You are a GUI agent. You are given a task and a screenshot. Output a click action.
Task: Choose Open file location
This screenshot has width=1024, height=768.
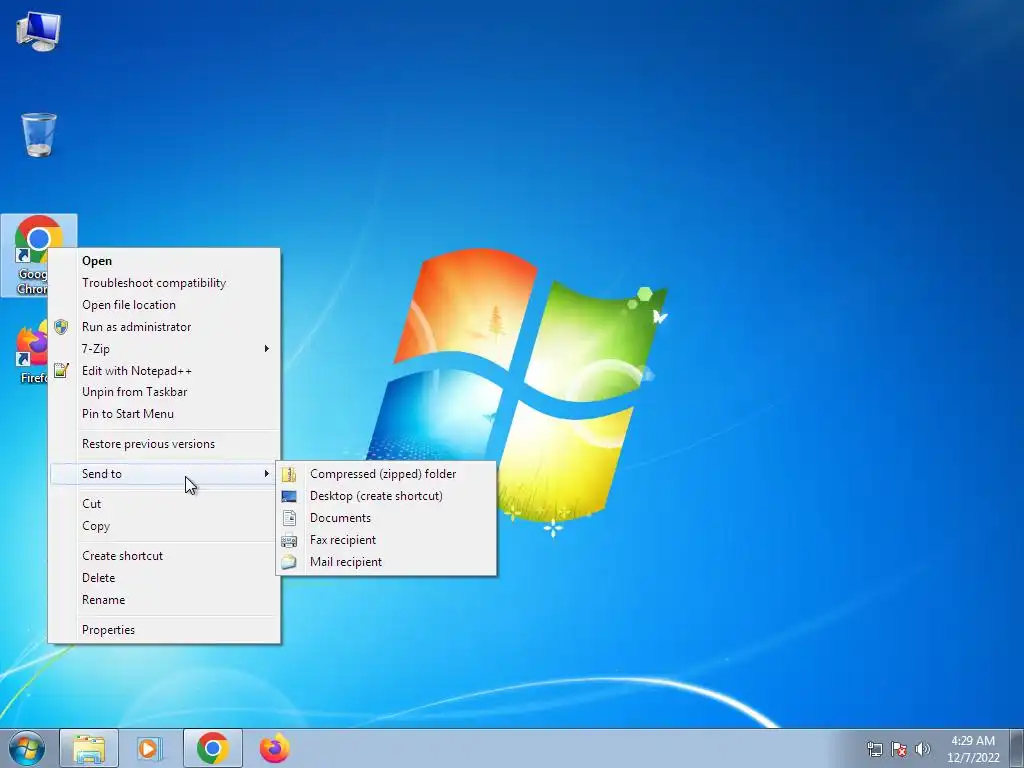(x=165, y=305)
